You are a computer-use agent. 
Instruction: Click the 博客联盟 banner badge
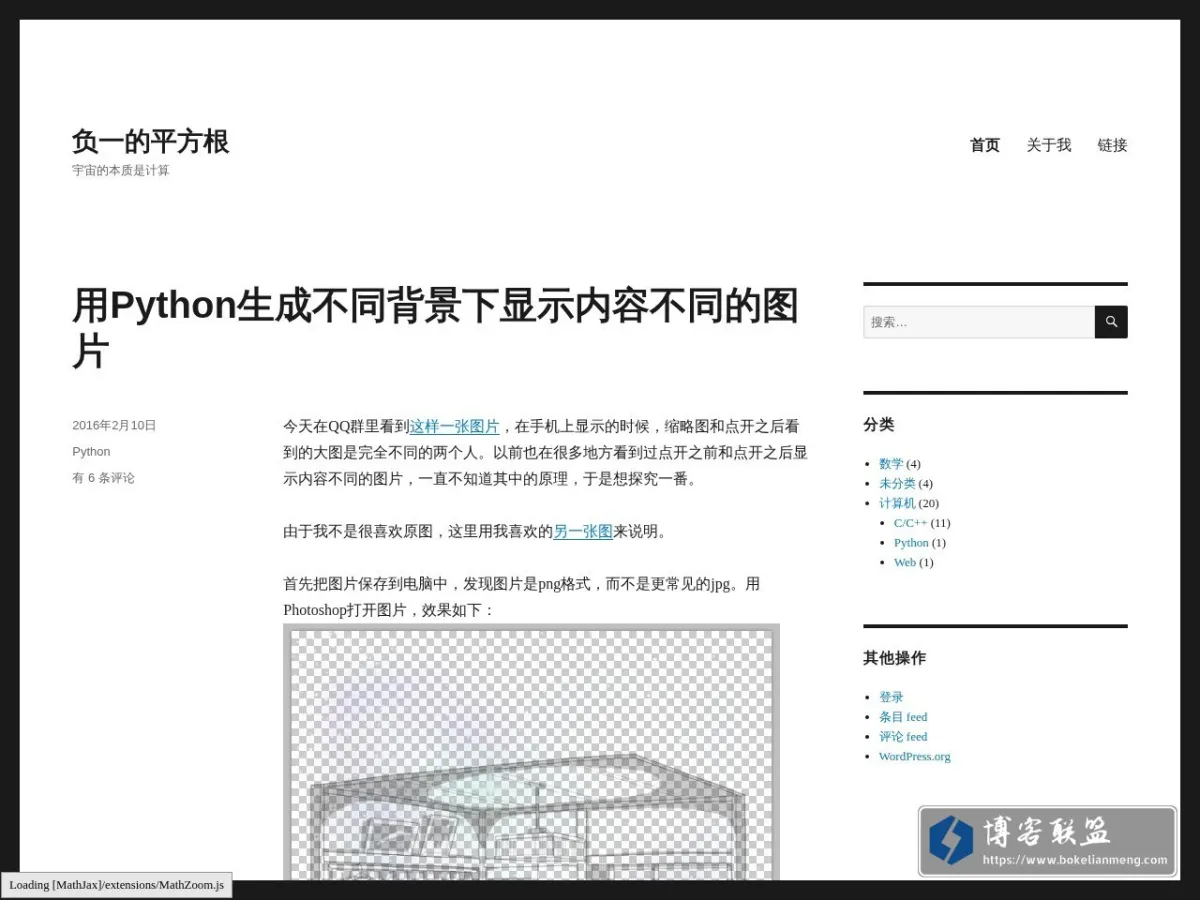coord(1047,841)
